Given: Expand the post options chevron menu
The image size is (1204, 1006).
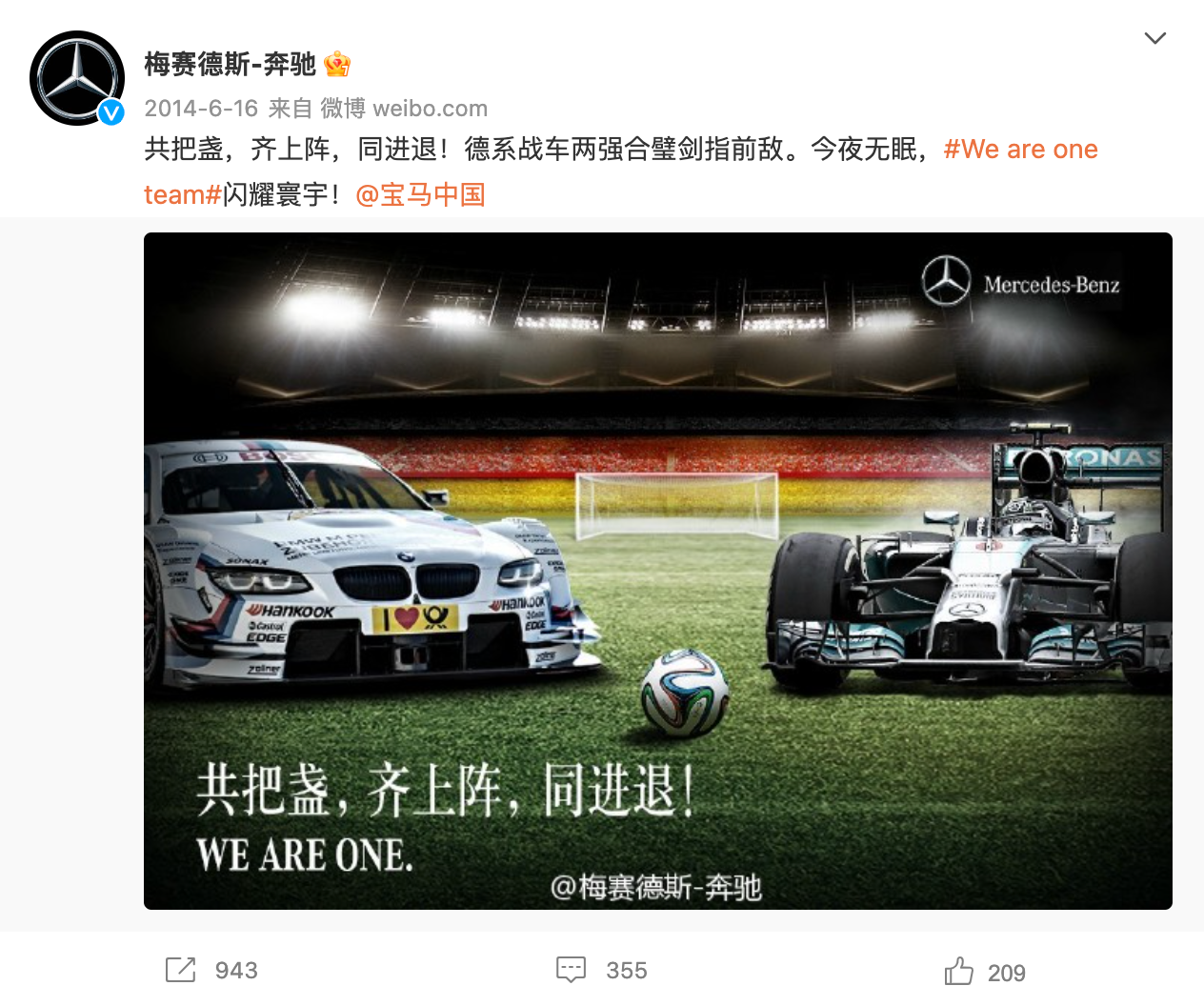Looking at the screenshot, I should click(x=1154, y=38).
